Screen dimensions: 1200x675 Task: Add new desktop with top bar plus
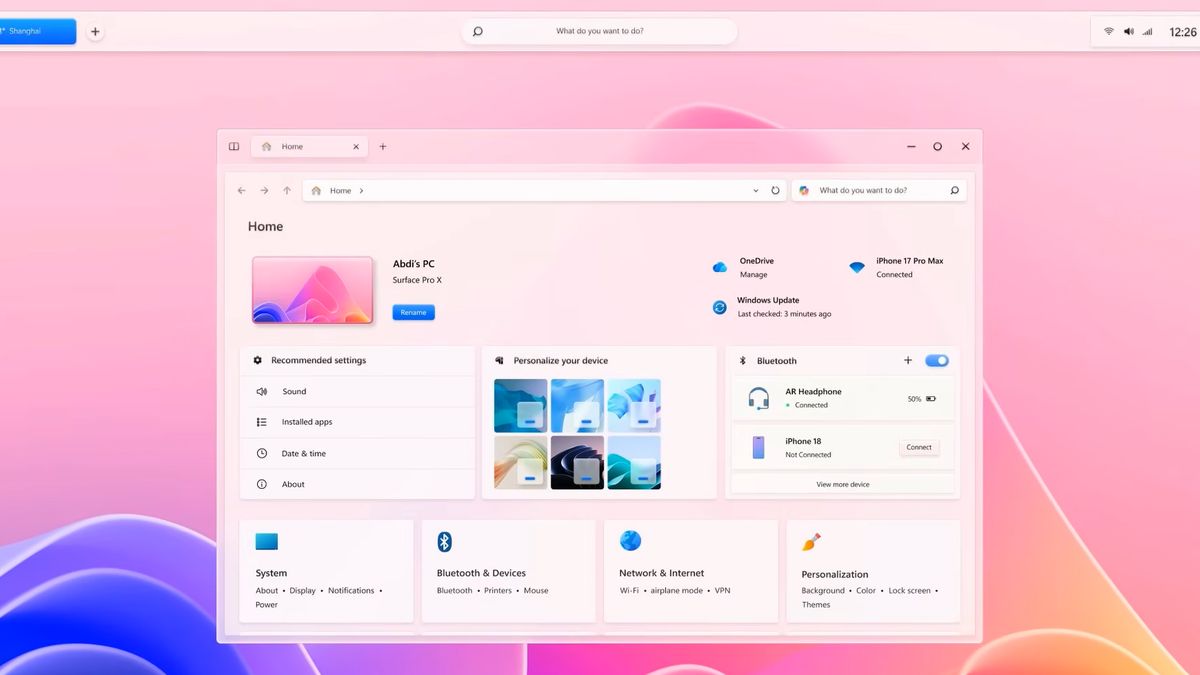(x=95, y=31)
